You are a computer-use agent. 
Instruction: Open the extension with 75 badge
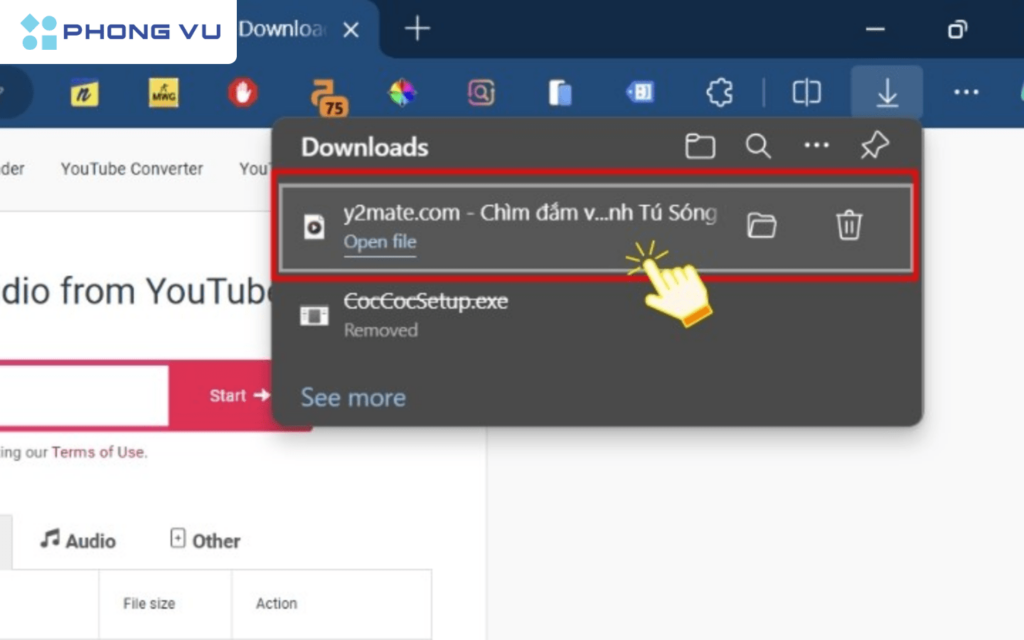(x=327, y=95)
